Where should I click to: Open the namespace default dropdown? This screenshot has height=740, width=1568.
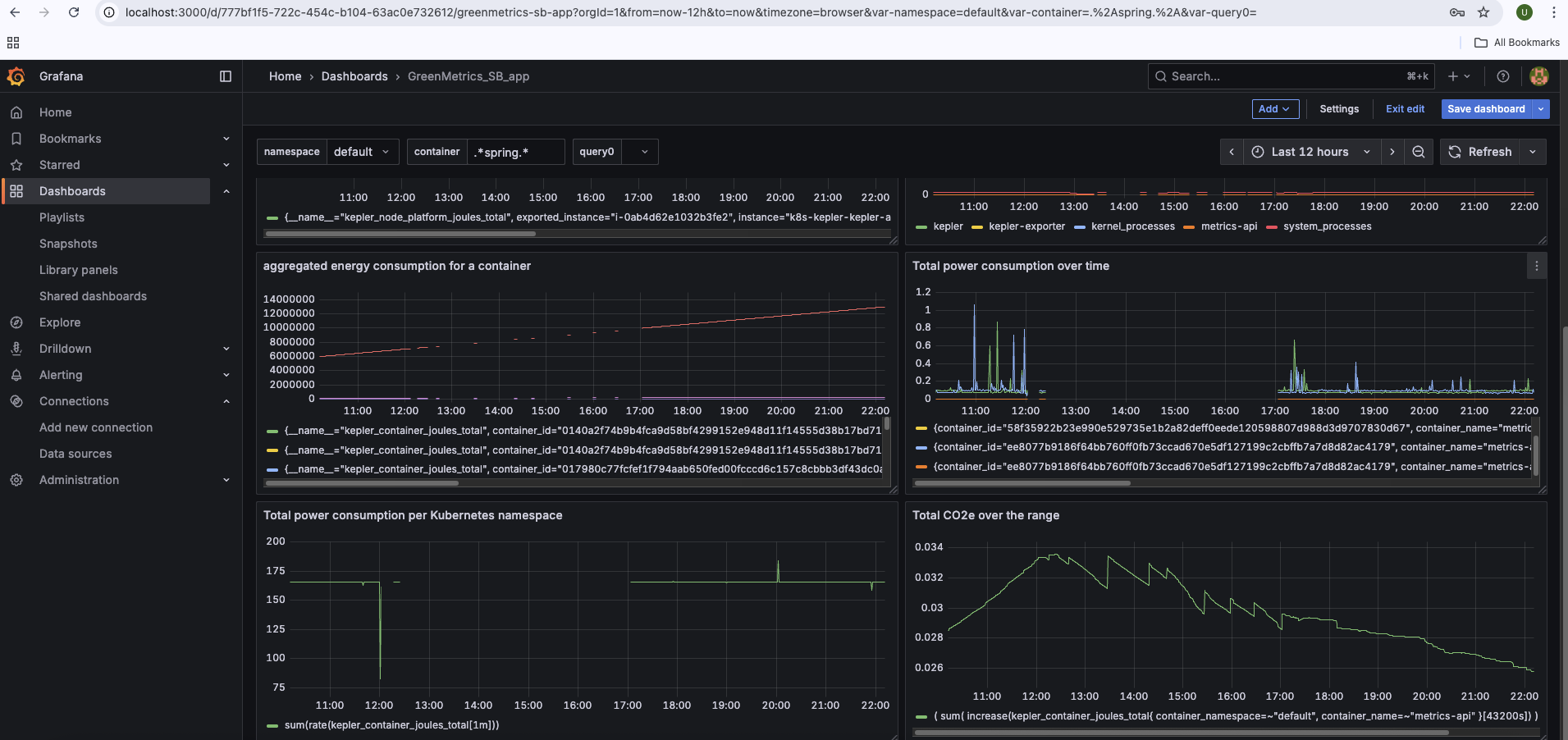pyautogui.click(x=363, y=152)
